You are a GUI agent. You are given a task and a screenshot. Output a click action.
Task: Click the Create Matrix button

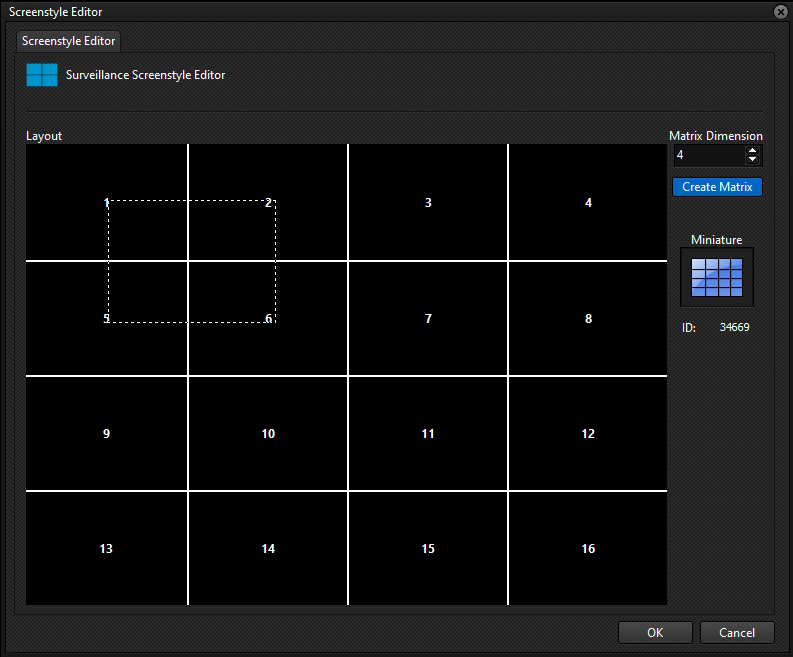717,187
